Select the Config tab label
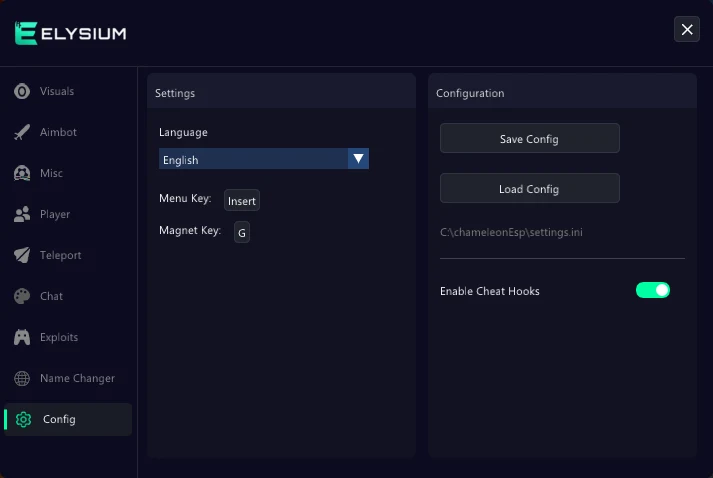713x478 pixels. point(59,419)
